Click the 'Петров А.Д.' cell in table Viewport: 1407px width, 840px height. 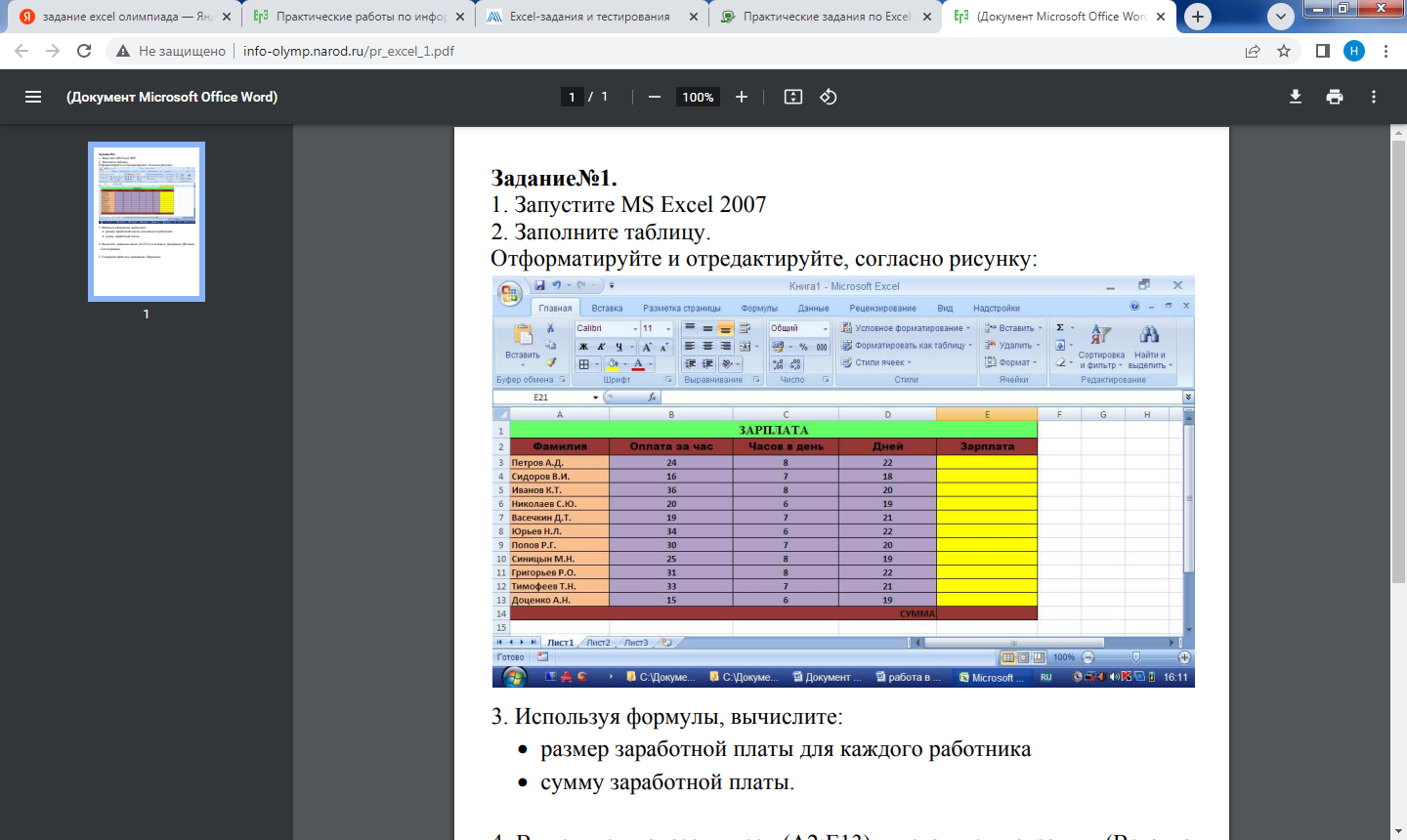click(x=559, y=462)
